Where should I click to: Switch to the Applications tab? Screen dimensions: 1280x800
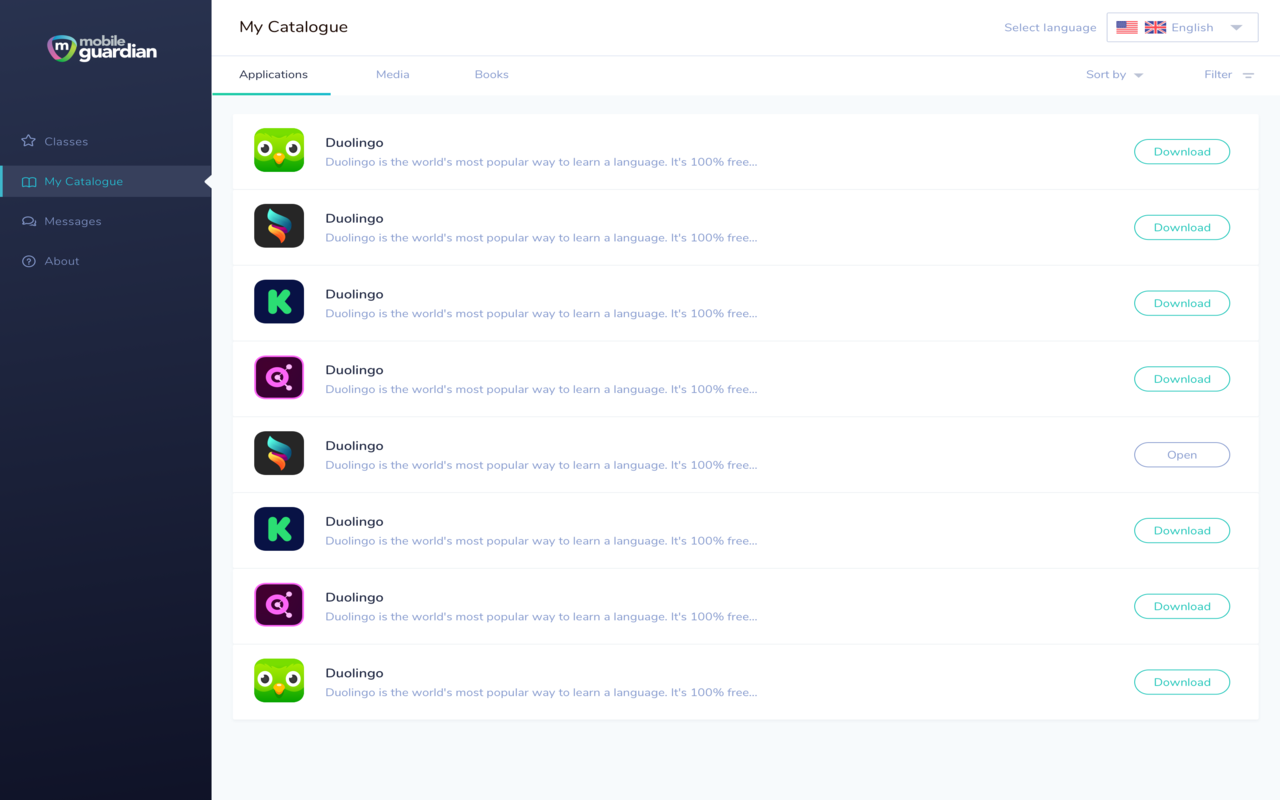pos(273,75)
